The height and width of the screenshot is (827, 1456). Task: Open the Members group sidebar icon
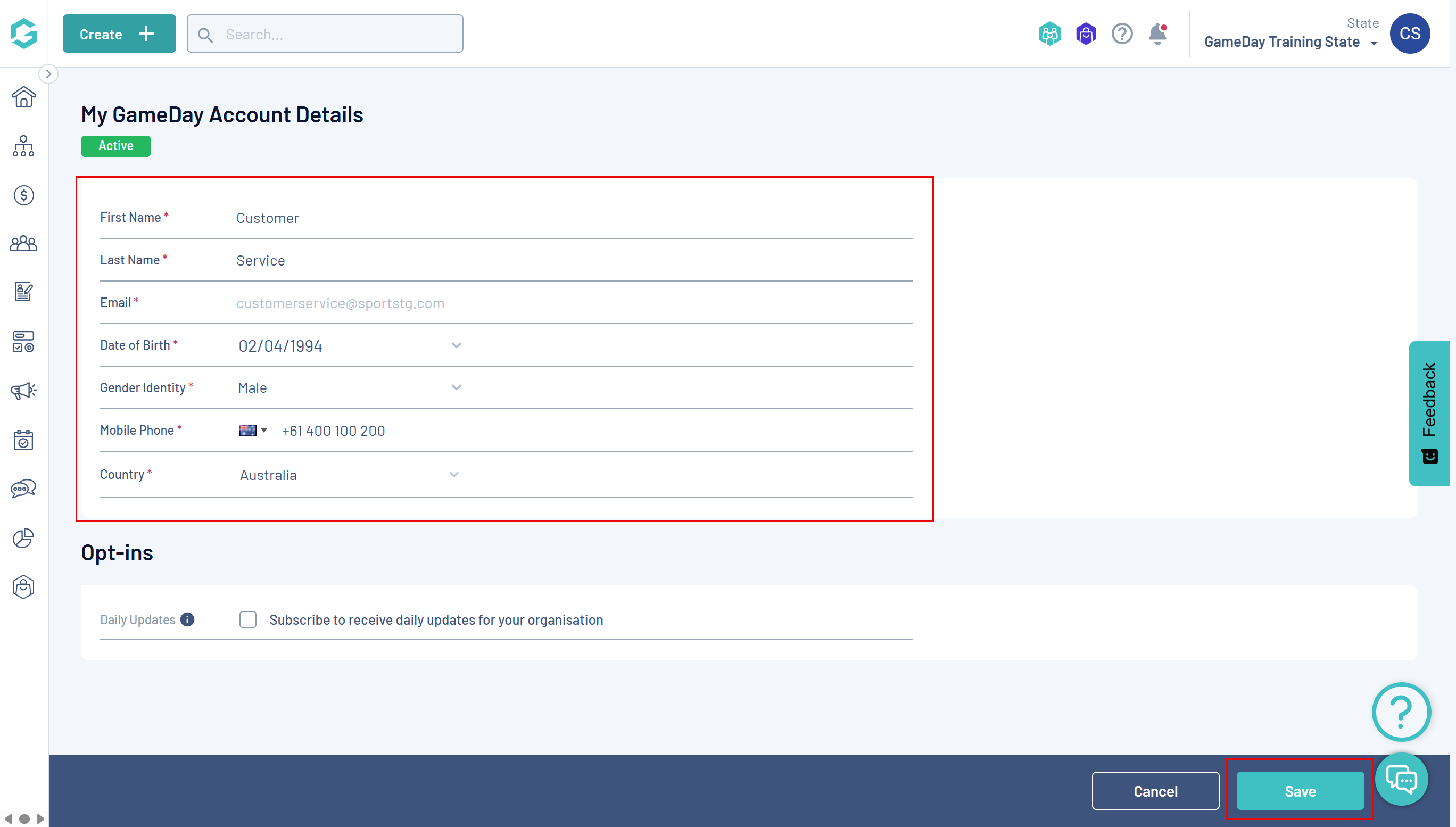23,244
